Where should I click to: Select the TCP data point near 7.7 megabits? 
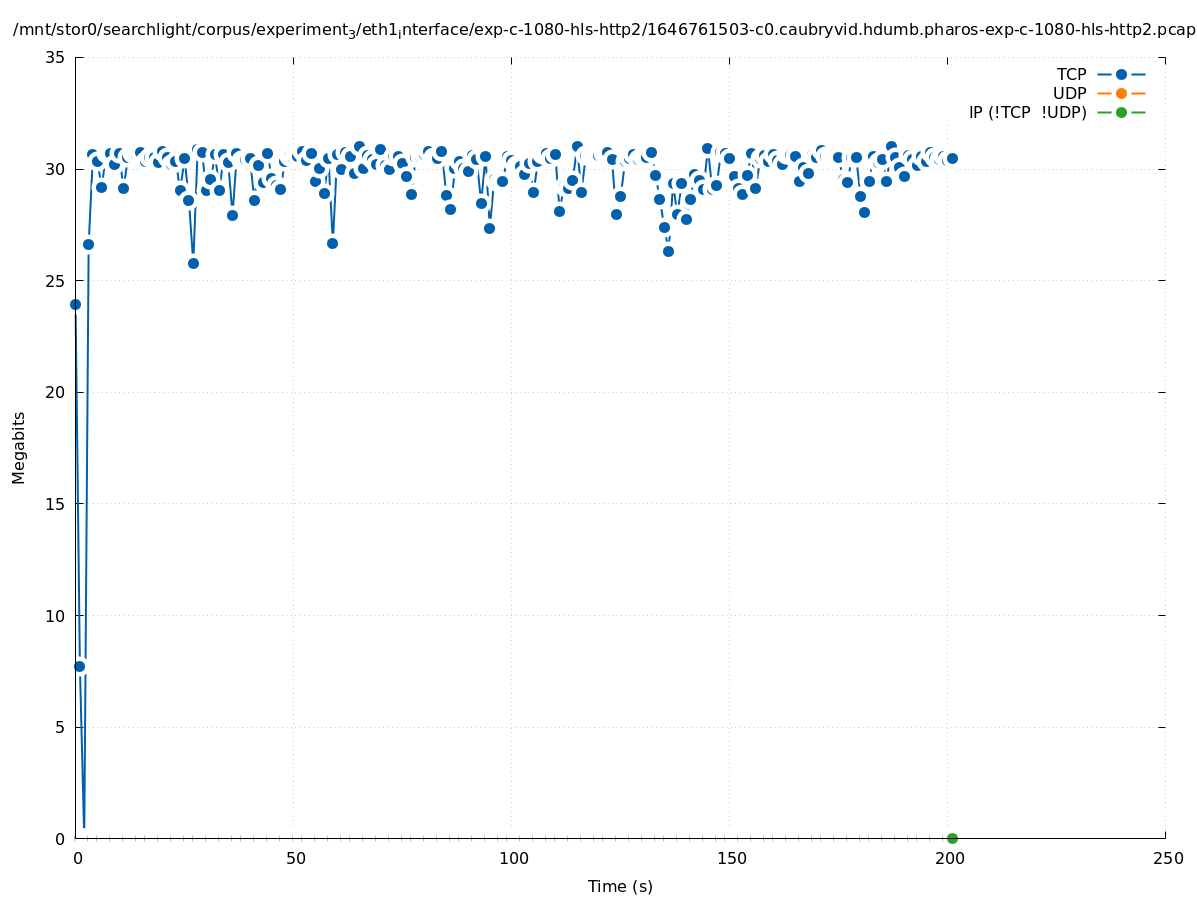(x=80, y=666)
